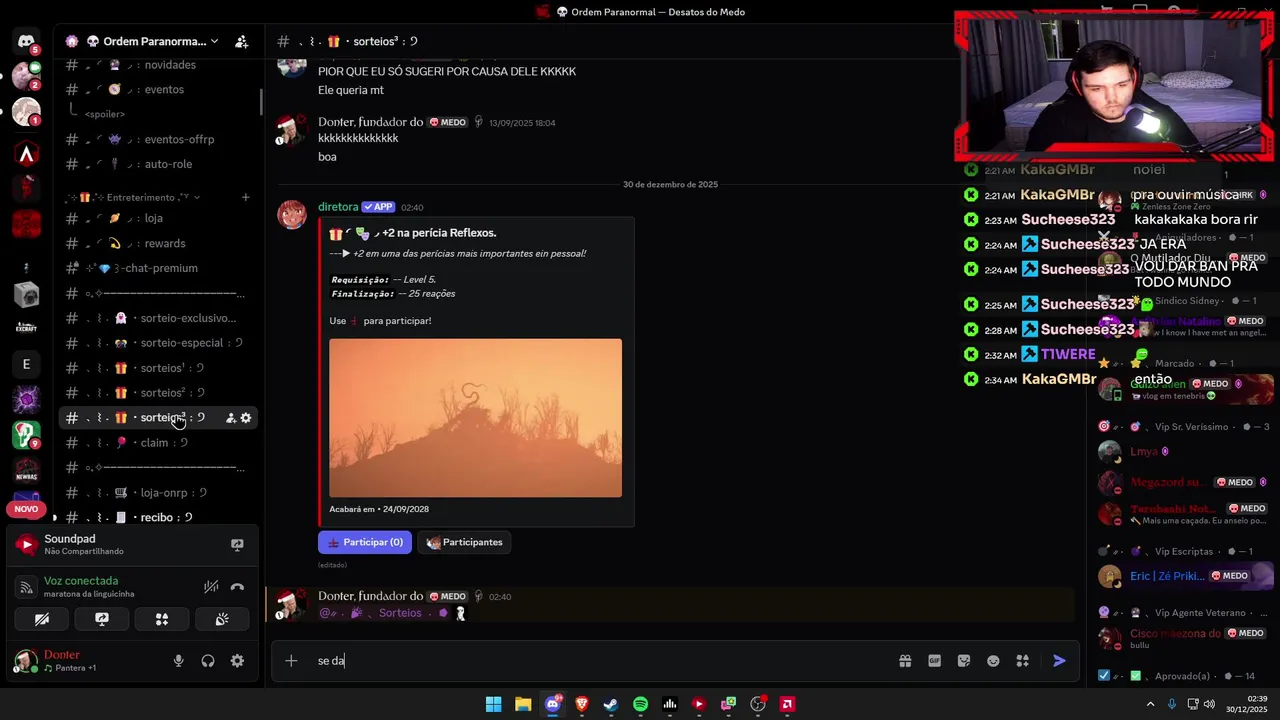Add channel to Entretenimento category with plus
Viewport: 1280px width, 720px height.
point(245,197)
